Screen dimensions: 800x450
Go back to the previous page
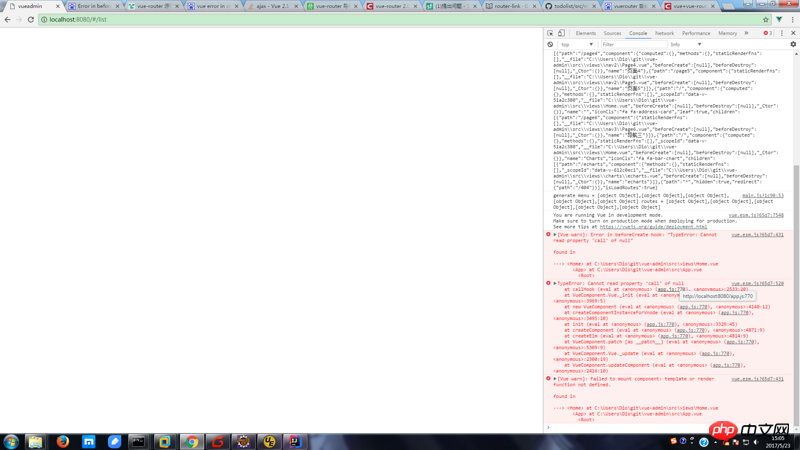click(8, 19)
